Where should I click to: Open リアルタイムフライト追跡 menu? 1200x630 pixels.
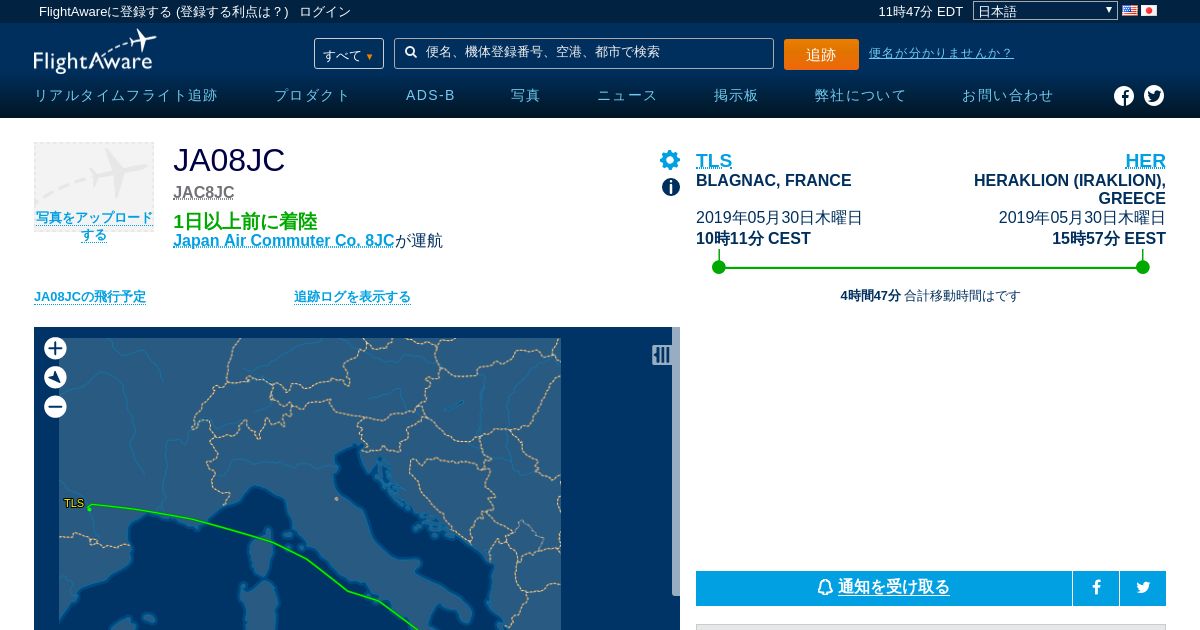126,96
